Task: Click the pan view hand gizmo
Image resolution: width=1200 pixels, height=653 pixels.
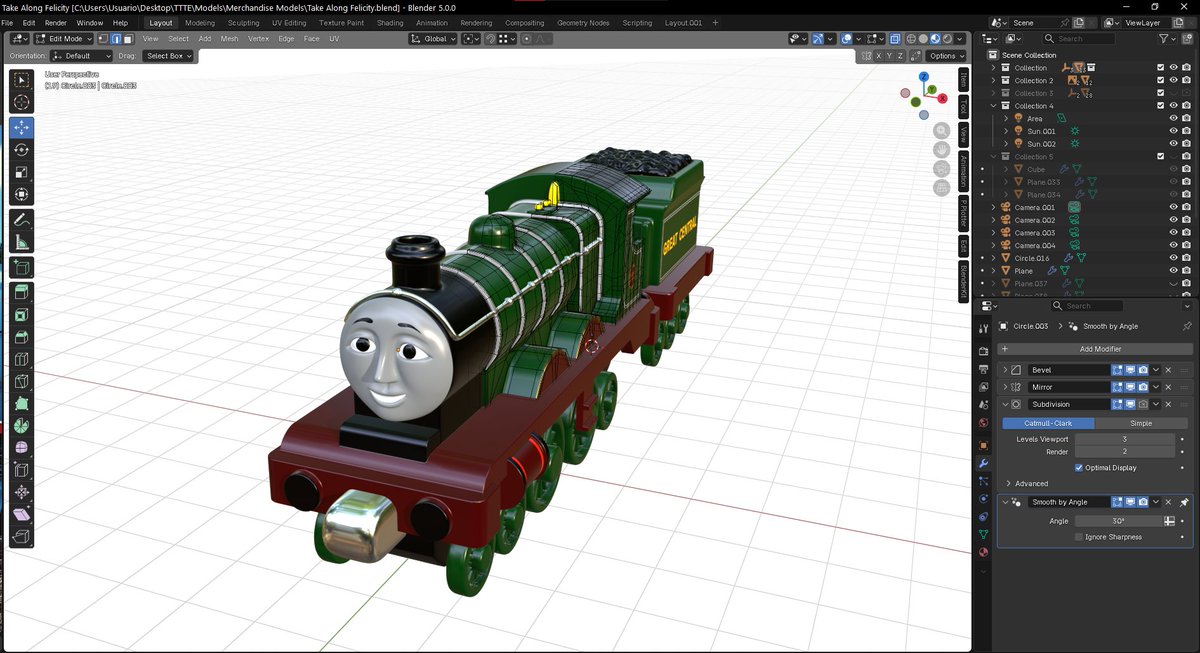Action: [941, 149]
